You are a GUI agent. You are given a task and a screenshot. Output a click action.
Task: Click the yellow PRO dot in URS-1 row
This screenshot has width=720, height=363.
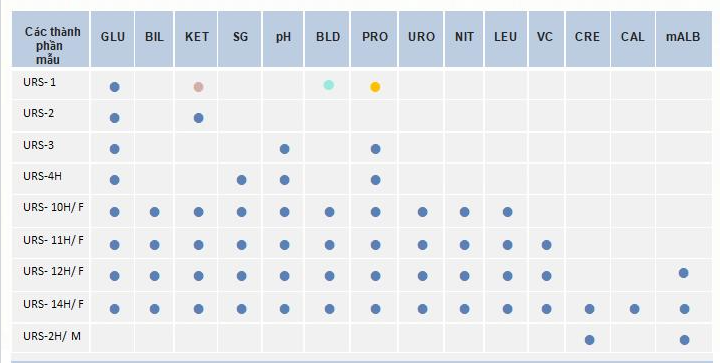coord(375,87)
